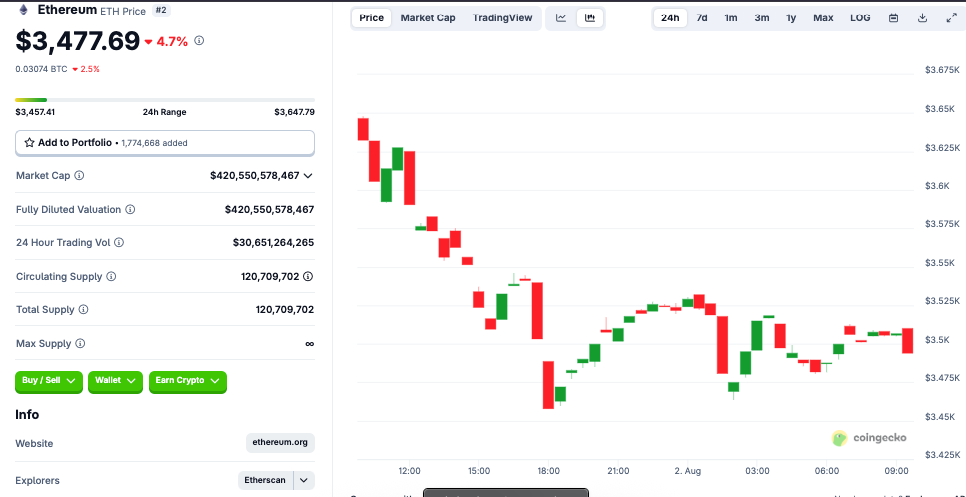The height and width of the screenshot is (497, 966).
Task: Click the Ethereum logo icon
Action: click(x=23, y=10)
